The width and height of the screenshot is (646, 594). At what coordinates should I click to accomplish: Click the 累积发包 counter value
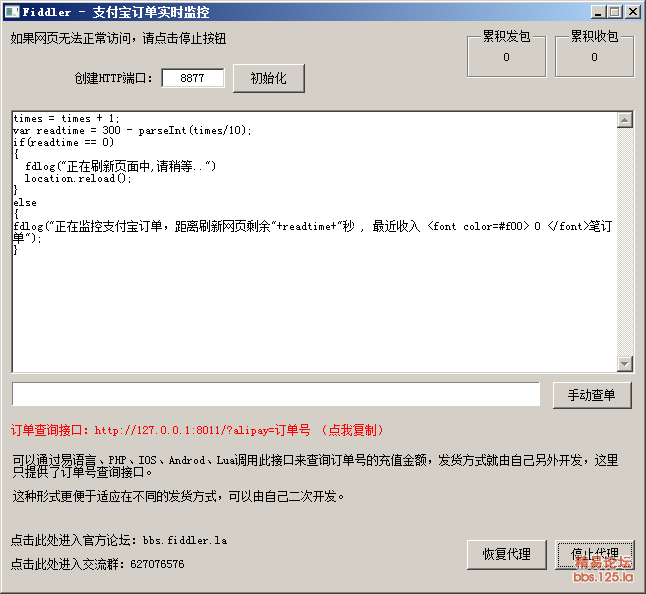(506, 57)
